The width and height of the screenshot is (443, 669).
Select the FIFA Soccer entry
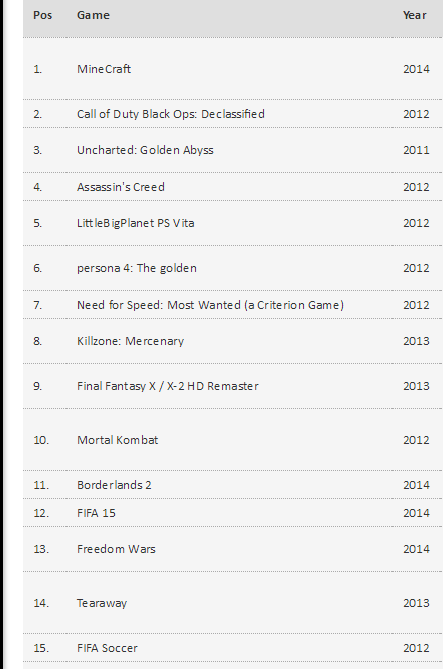(107, 648)
